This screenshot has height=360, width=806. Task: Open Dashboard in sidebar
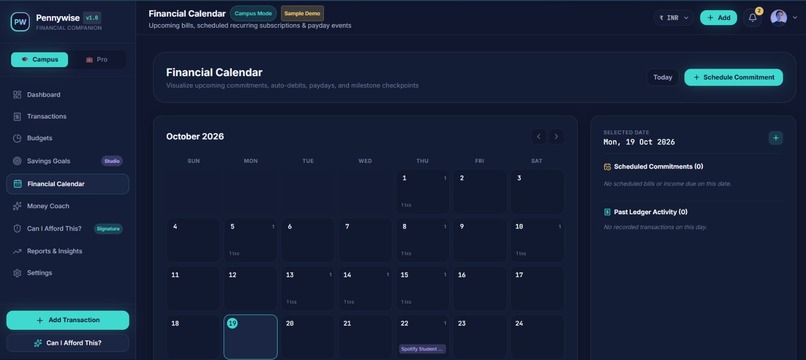pos(68,95)
